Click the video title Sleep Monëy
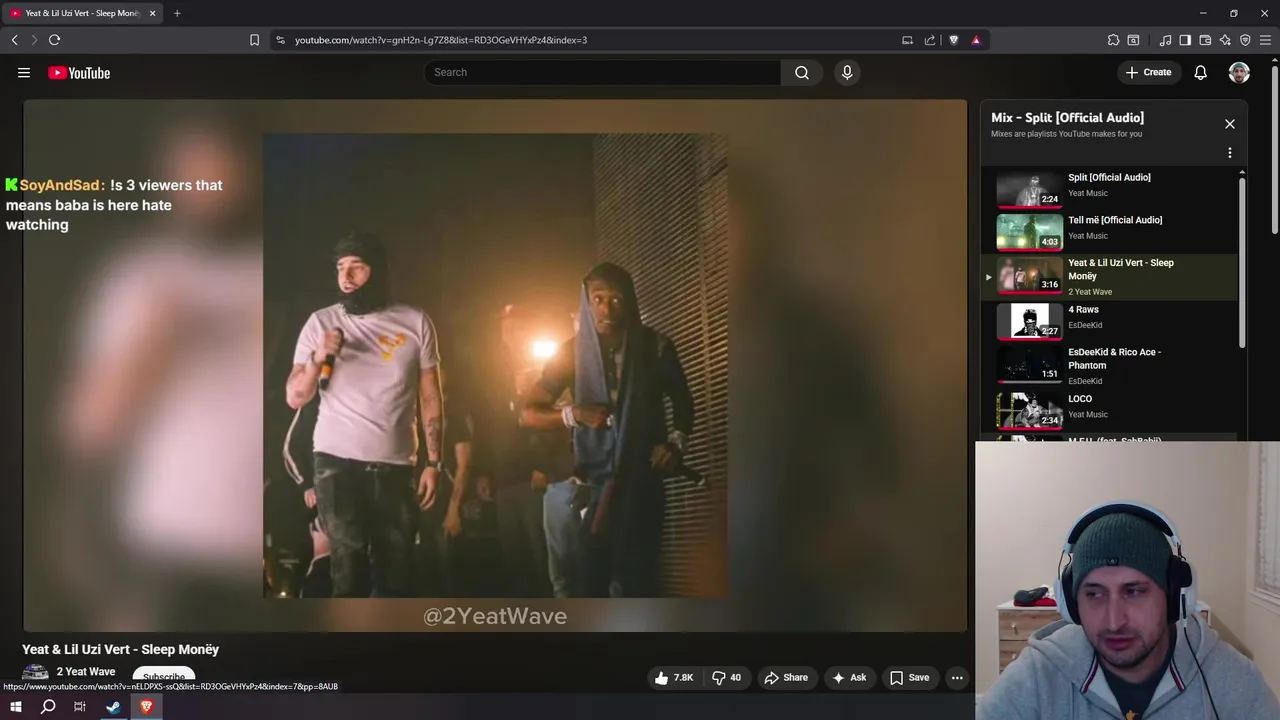Image resolution: width=1280 pixels, height=720 pixels. coord(120,649)
